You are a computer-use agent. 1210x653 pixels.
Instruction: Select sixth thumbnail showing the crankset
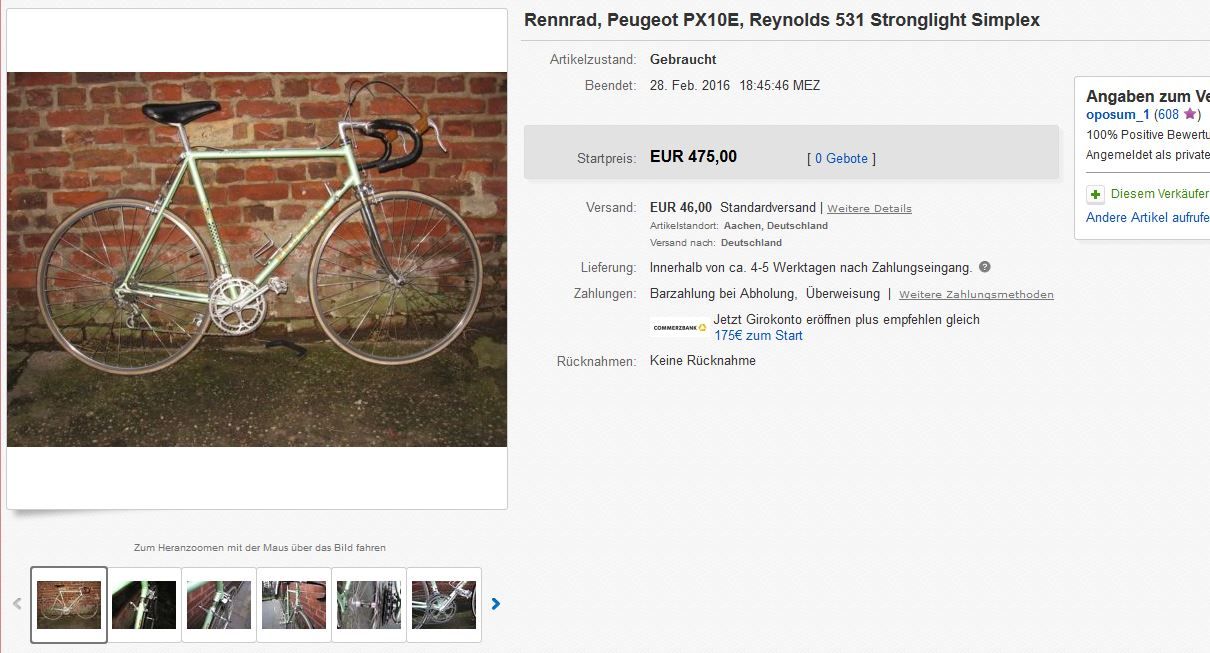(x=444, y=604)
